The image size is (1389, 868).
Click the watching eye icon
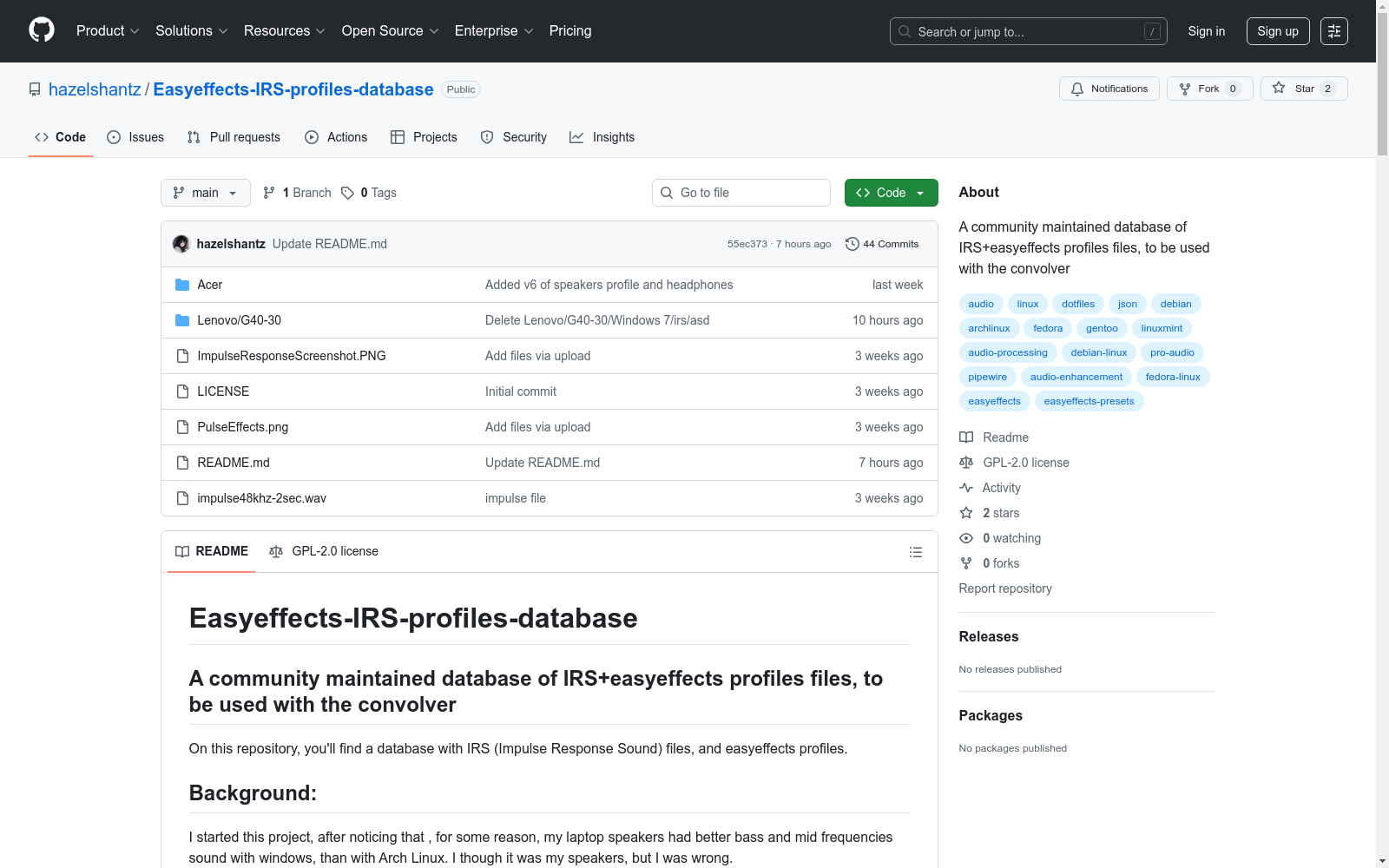pyautogui.click(x=966, y=538)
